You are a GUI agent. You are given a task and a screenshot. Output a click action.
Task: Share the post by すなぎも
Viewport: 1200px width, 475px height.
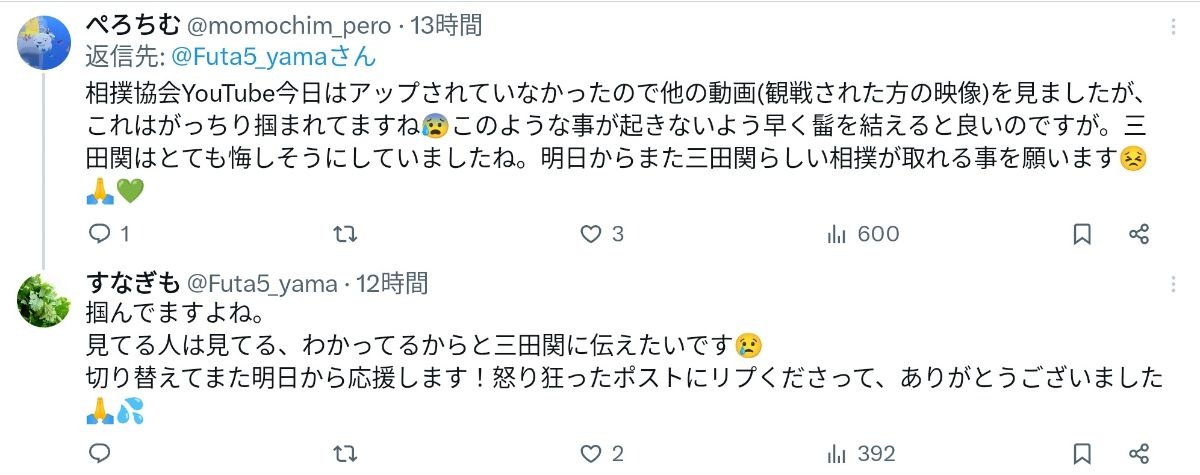[1138, 453]
